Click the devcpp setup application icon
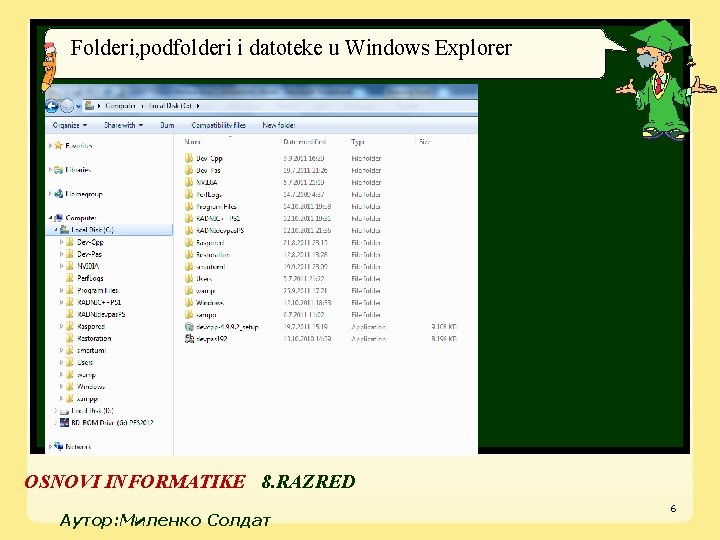The image size is (720, 540). click(x=189, y=327)
